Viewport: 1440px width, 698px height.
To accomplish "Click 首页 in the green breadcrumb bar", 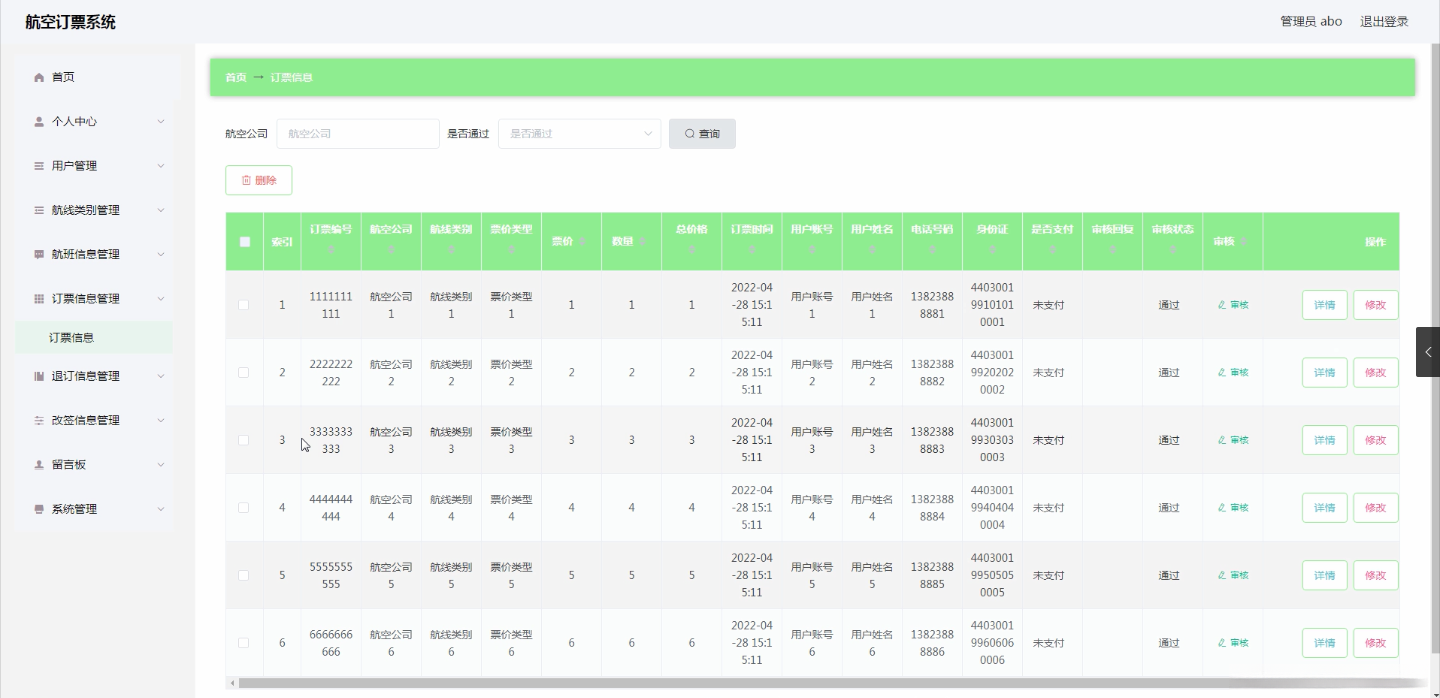I will pyautogui.click(x=236, y=77).
